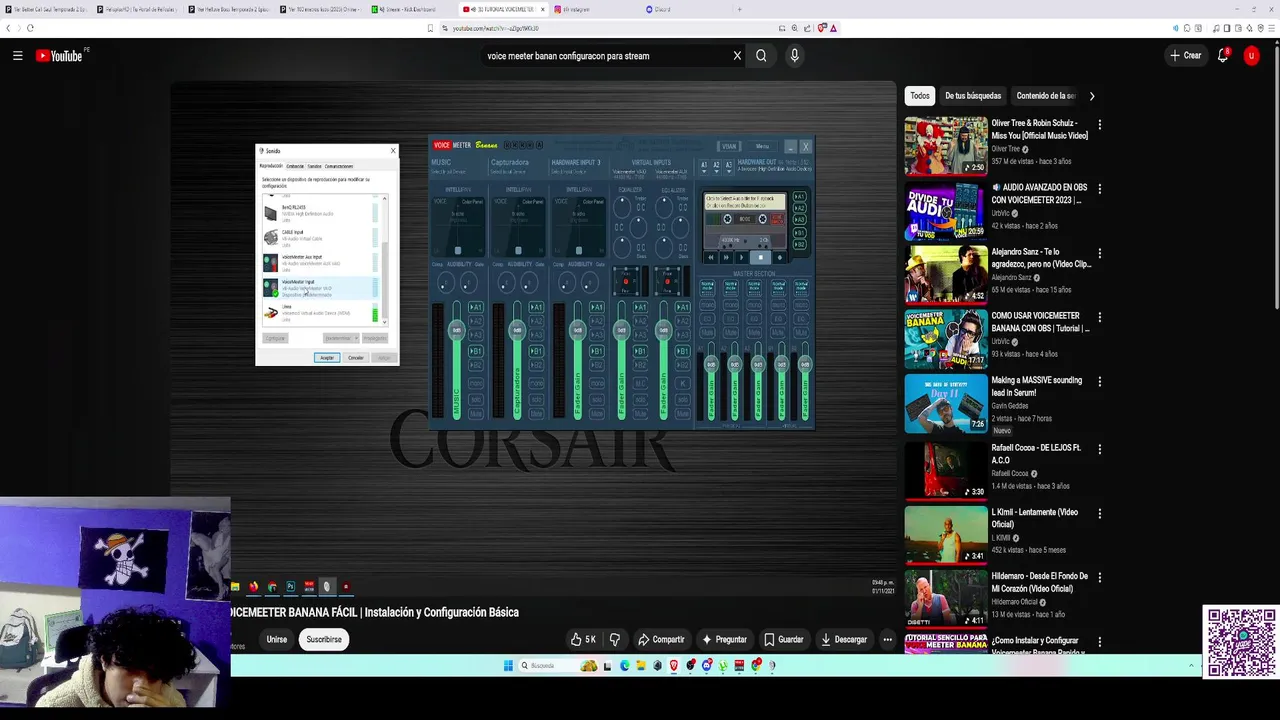Image resolution: width=1280 pixels, height=720 pixels.
Task: Click the Suscribirse button
Action: tap(324, 639)
